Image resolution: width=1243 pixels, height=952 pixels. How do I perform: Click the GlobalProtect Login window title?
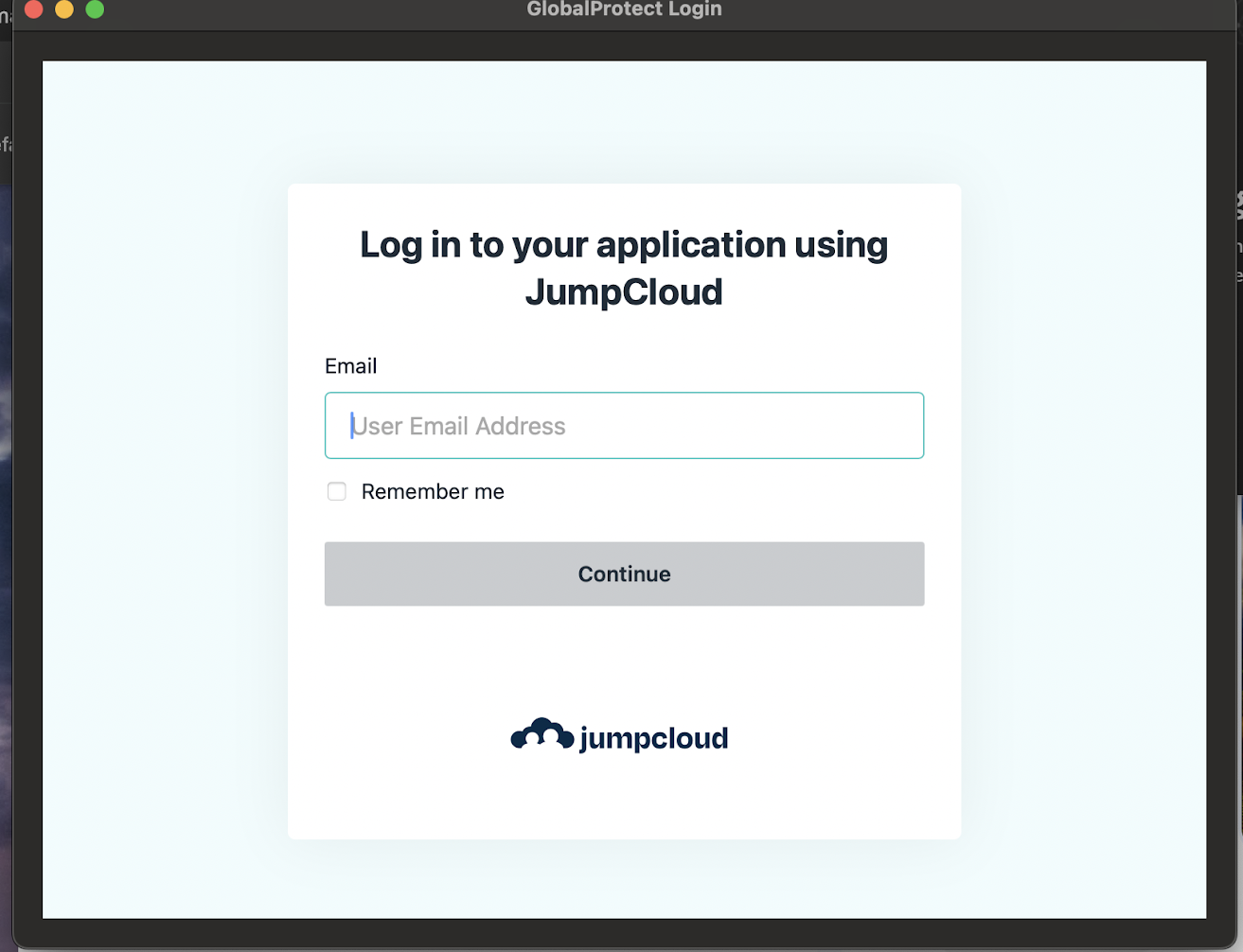(x=624, y=9)
